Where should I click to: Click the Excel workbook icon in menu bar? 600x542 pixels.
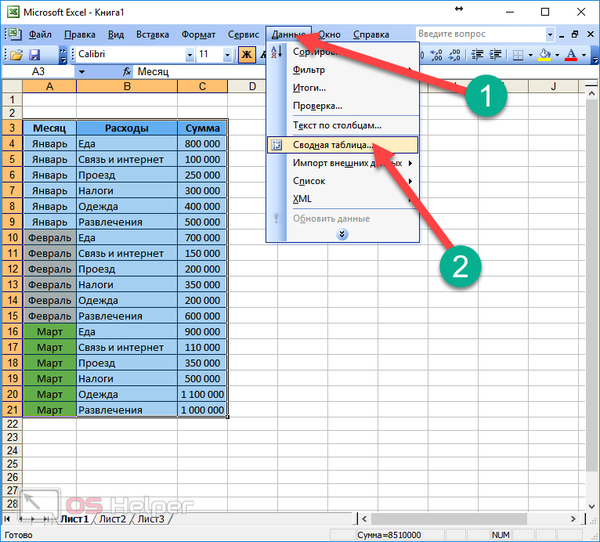[x=14, y=34]
